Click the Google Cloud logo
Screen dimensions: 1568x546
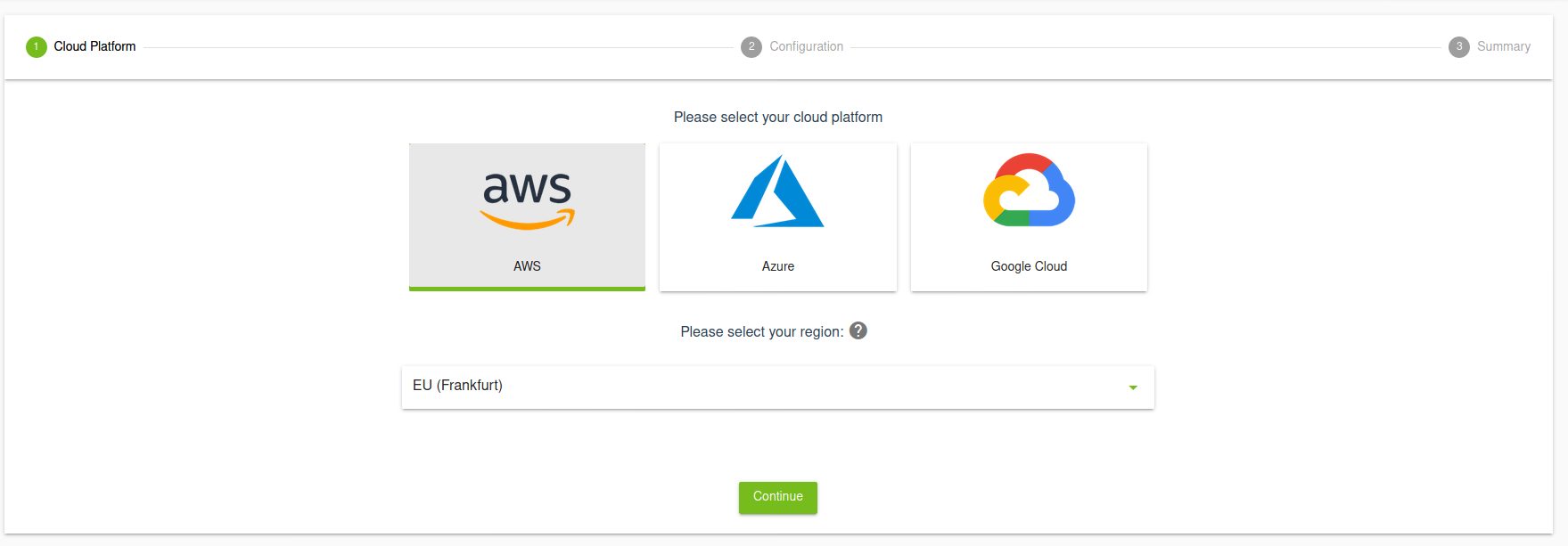(x=1029, y=190)
